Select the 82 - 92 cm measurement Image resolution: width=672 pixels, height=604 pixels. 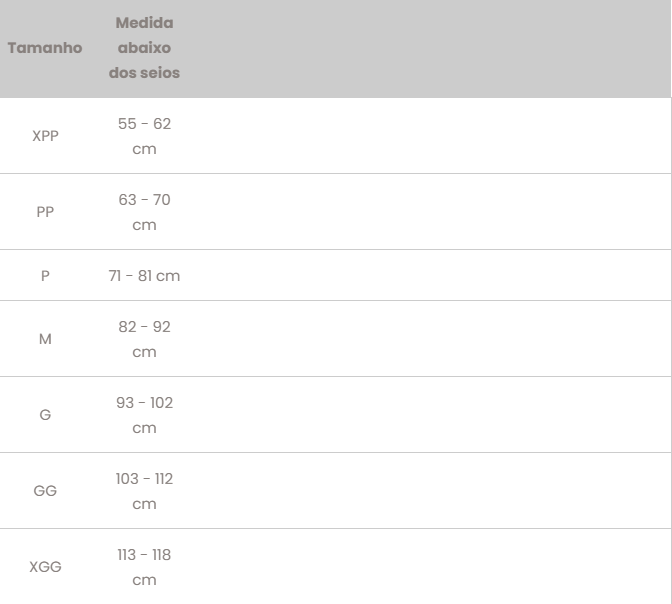tap(144, 339)
